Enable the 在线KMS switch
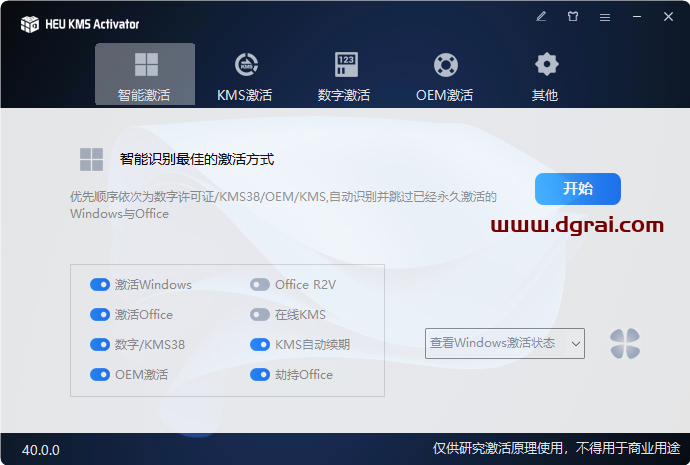The height and width of the screenshot is (465, 690). (260, 315)
